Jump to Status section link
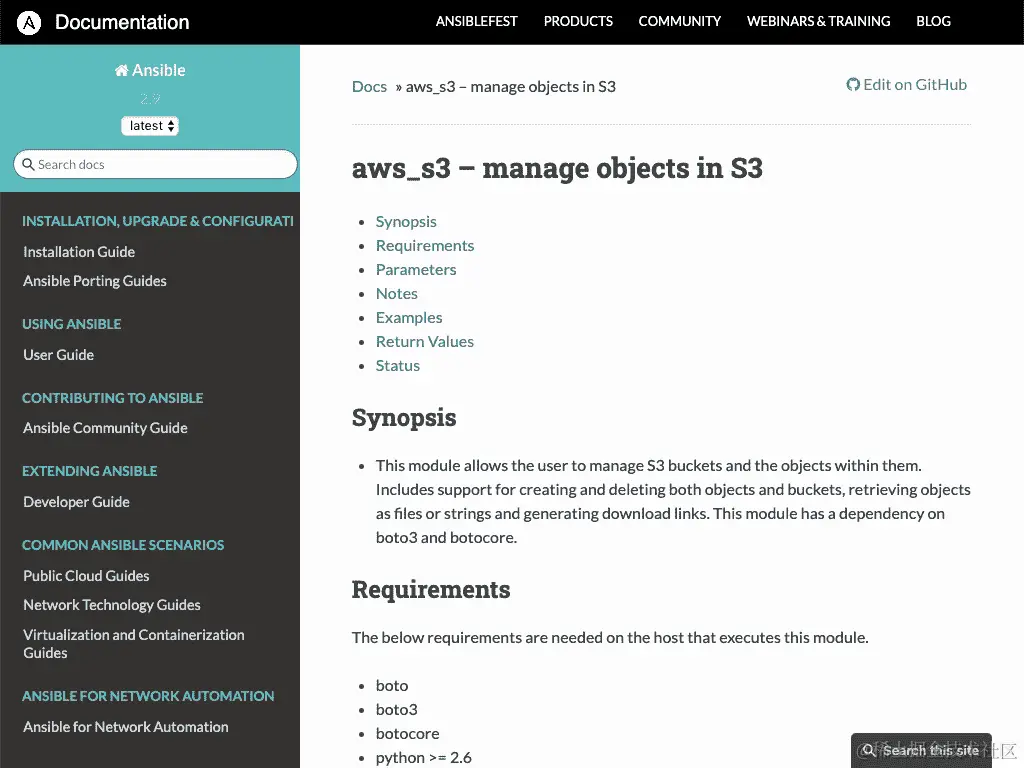1024x768 pixels. coord(397,366)
